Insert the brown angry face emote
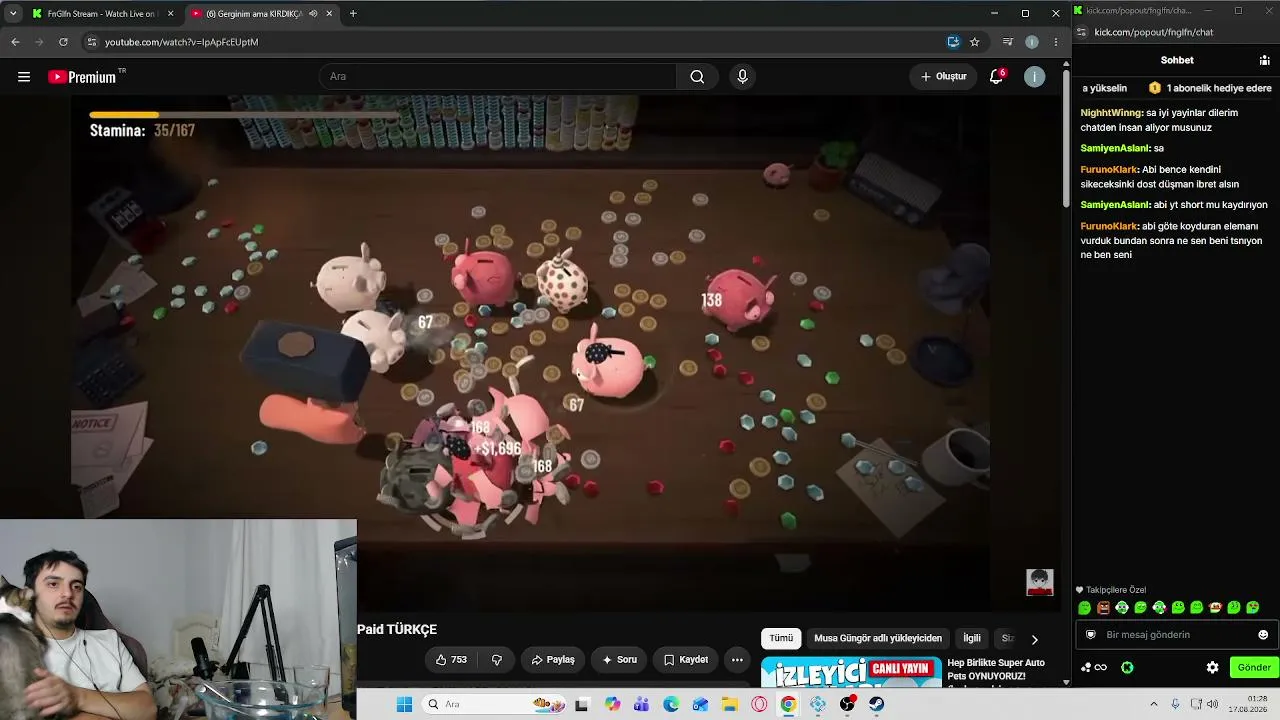Viewport: 1280px width, 720px height. point(1103,608)
